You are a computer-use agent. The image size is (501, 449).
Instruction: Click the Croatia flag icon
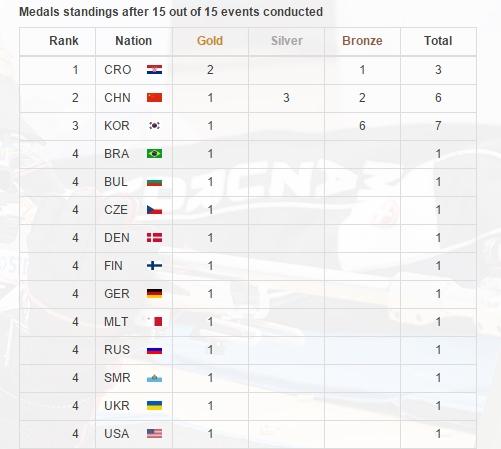point(154,70)
